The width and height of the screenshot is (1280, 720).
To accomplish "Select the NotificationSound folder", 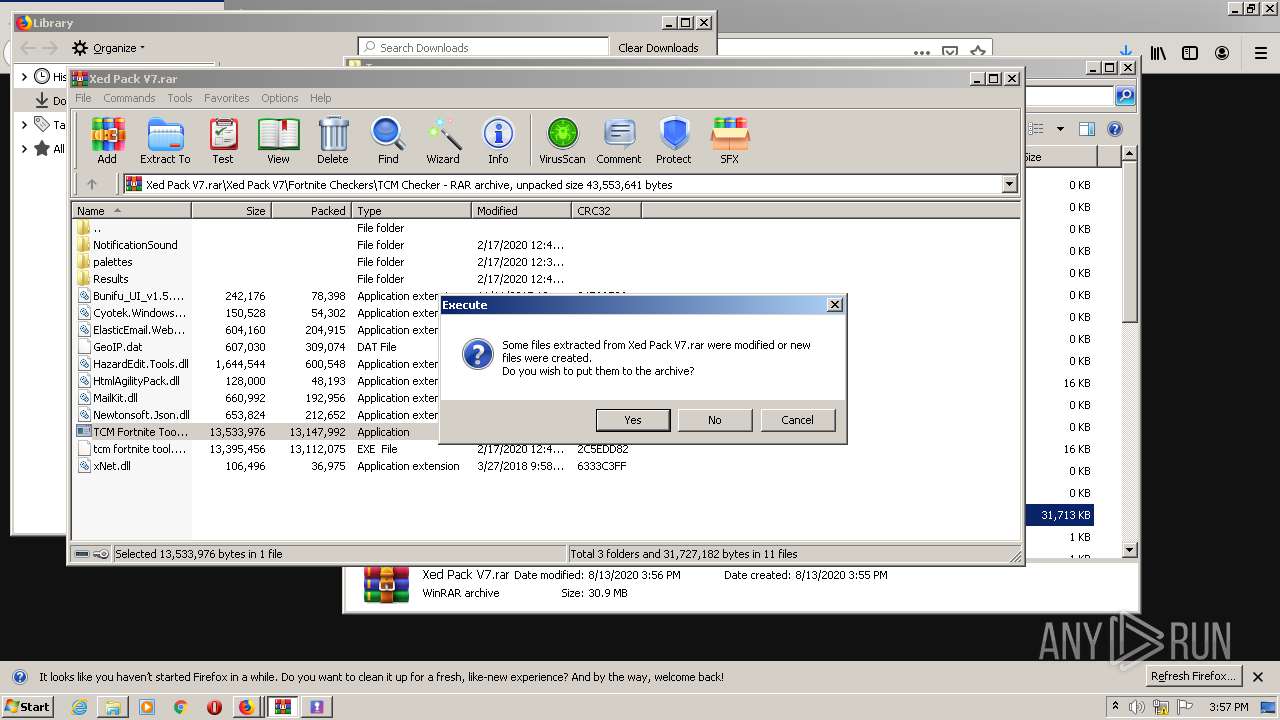I will coord(135,245).
